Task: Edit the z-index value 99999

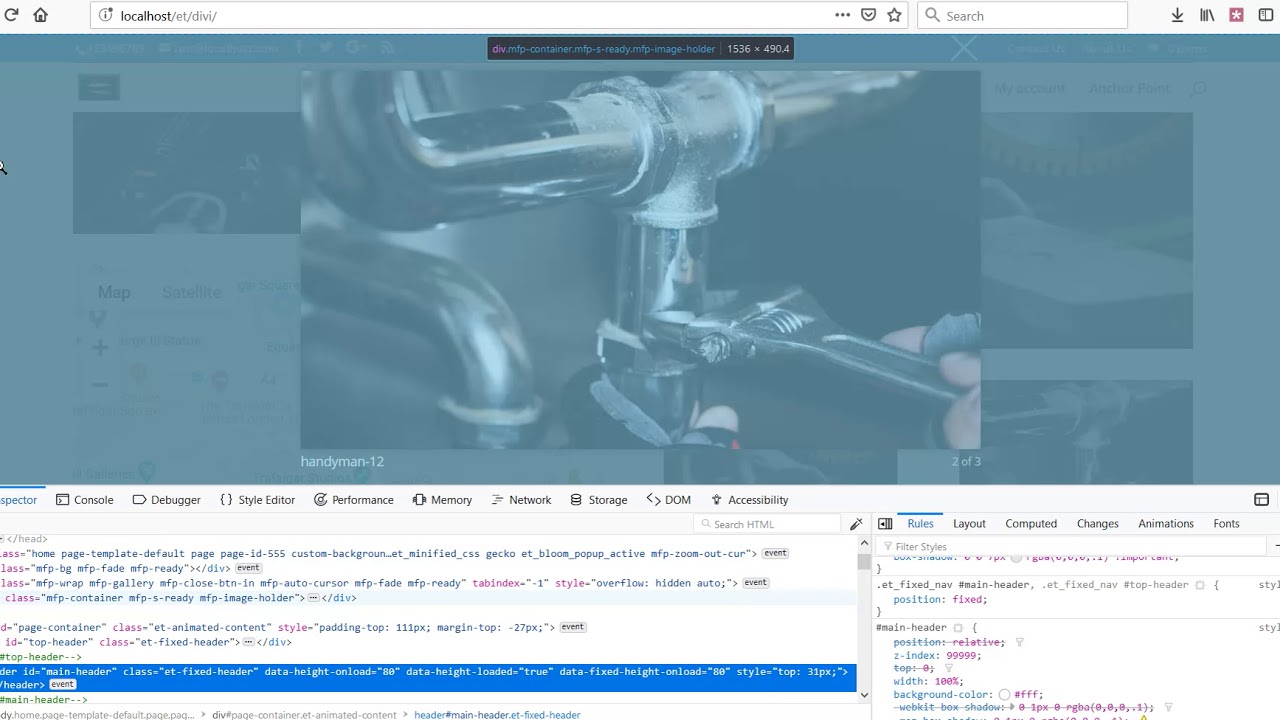Action: click(x=961, y=656)
